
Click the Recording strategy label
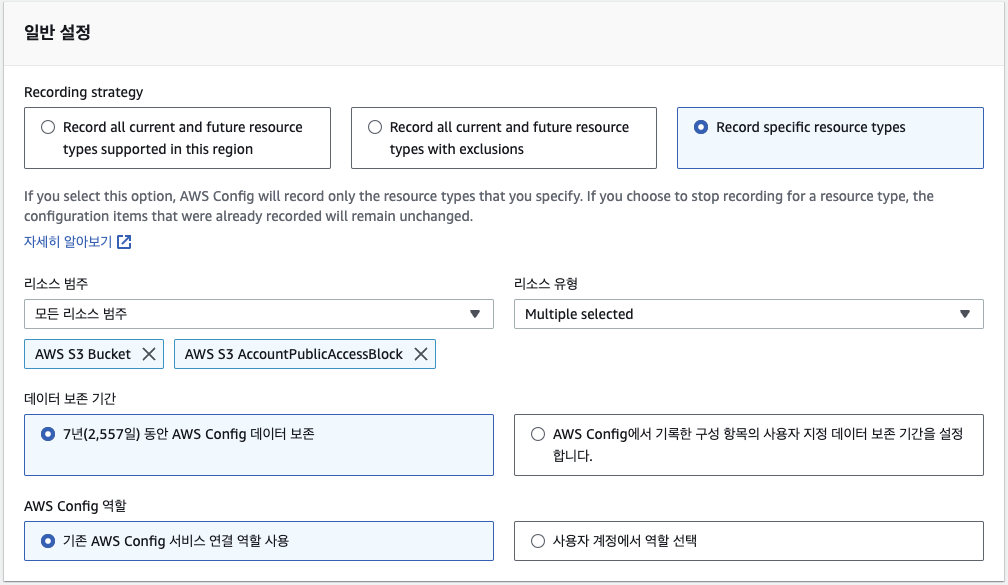click(x=84, y=92)
